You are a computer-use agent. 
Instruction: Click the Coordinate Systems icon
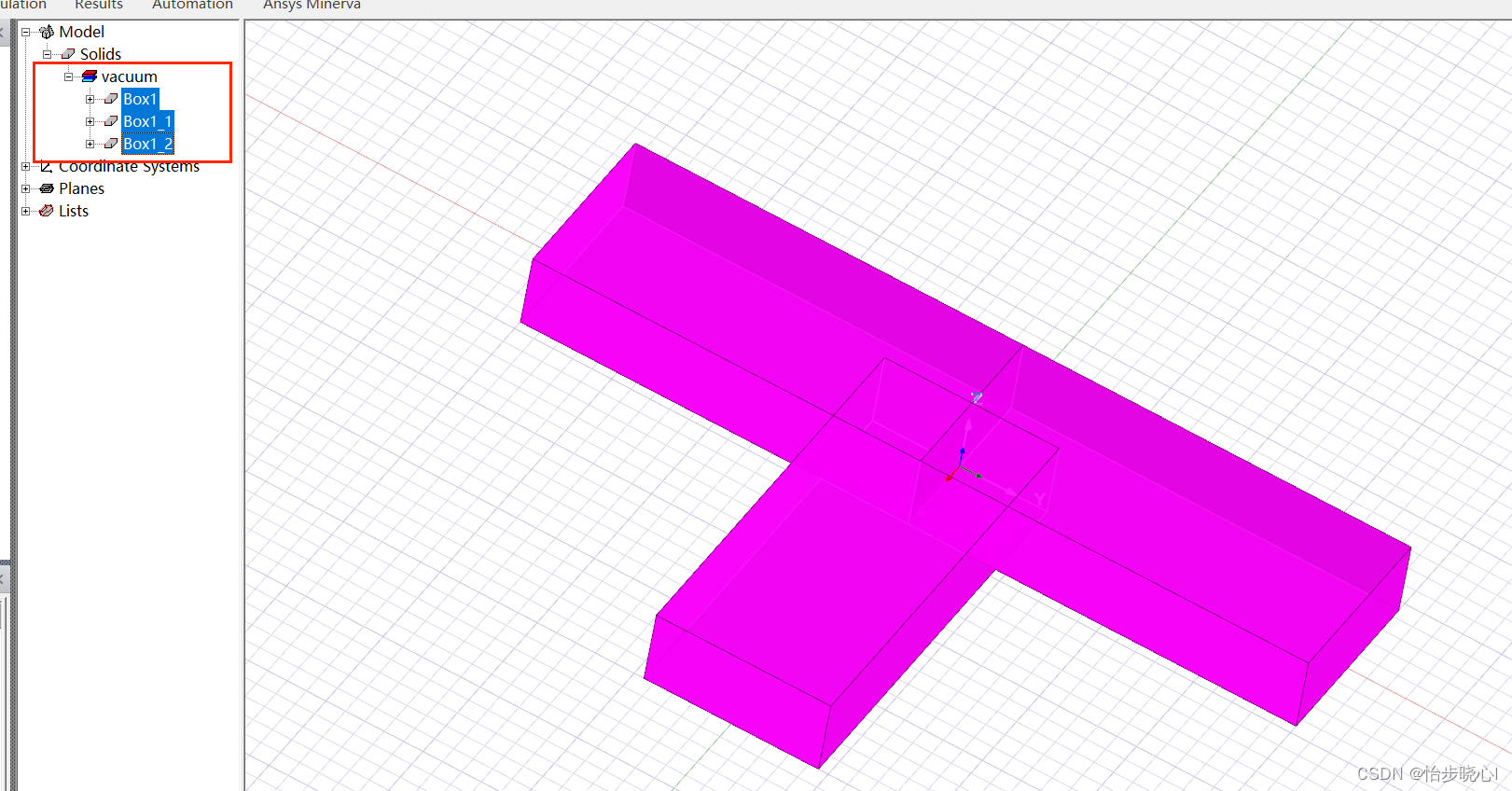point(47,166)
